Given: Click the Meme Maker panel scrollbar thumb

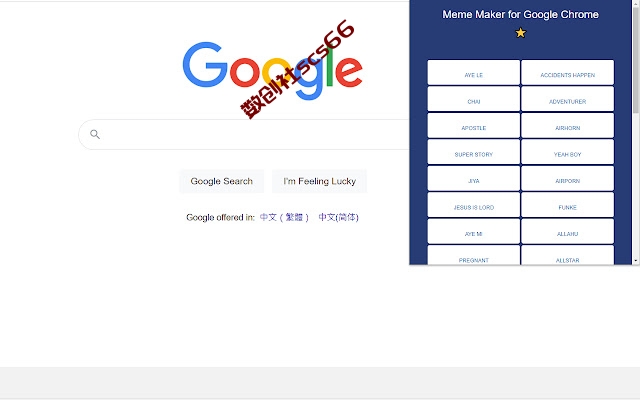Looking at the screenshot, I should 636,59.
